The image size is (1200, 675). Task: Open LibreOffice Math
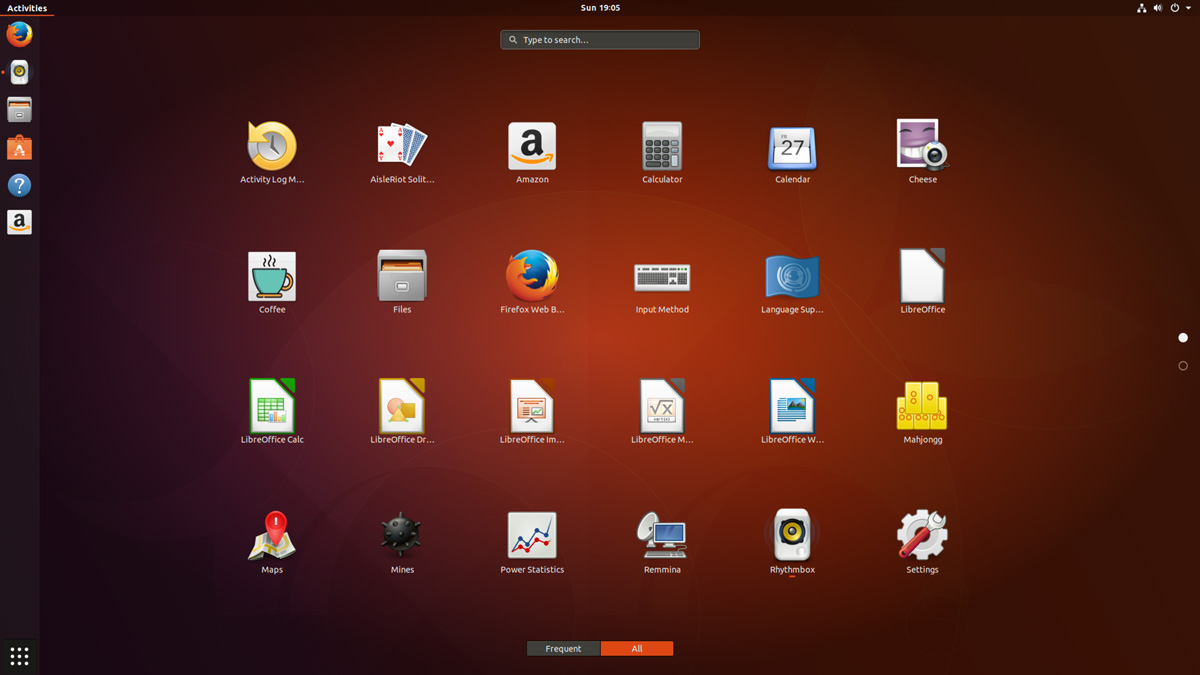[x=662, y=412]
